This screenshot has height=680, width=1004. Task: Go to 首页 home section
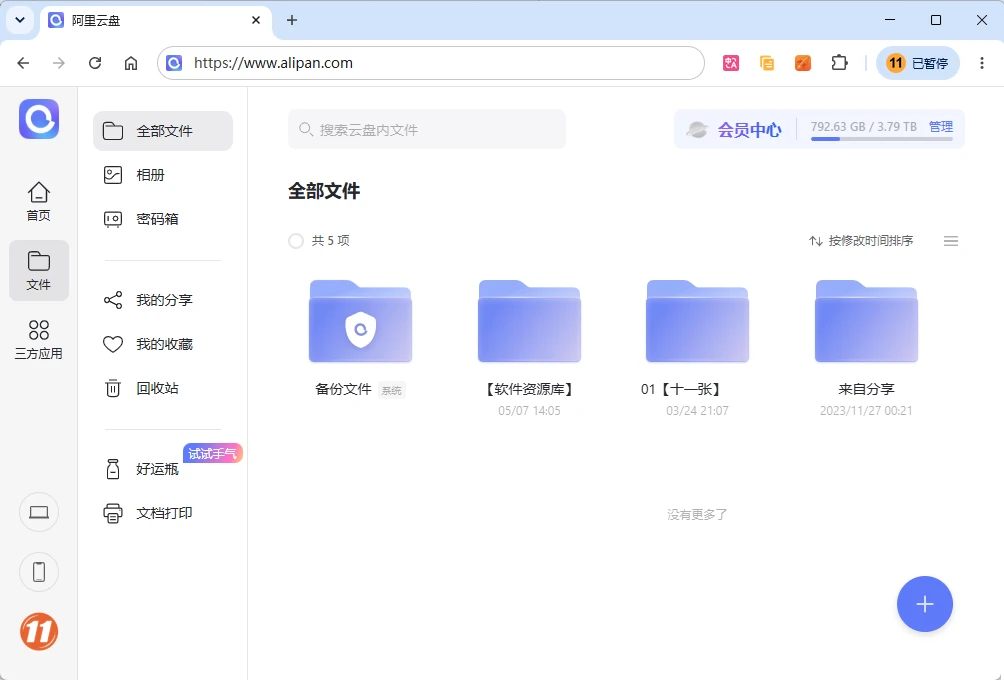(38, 202)
